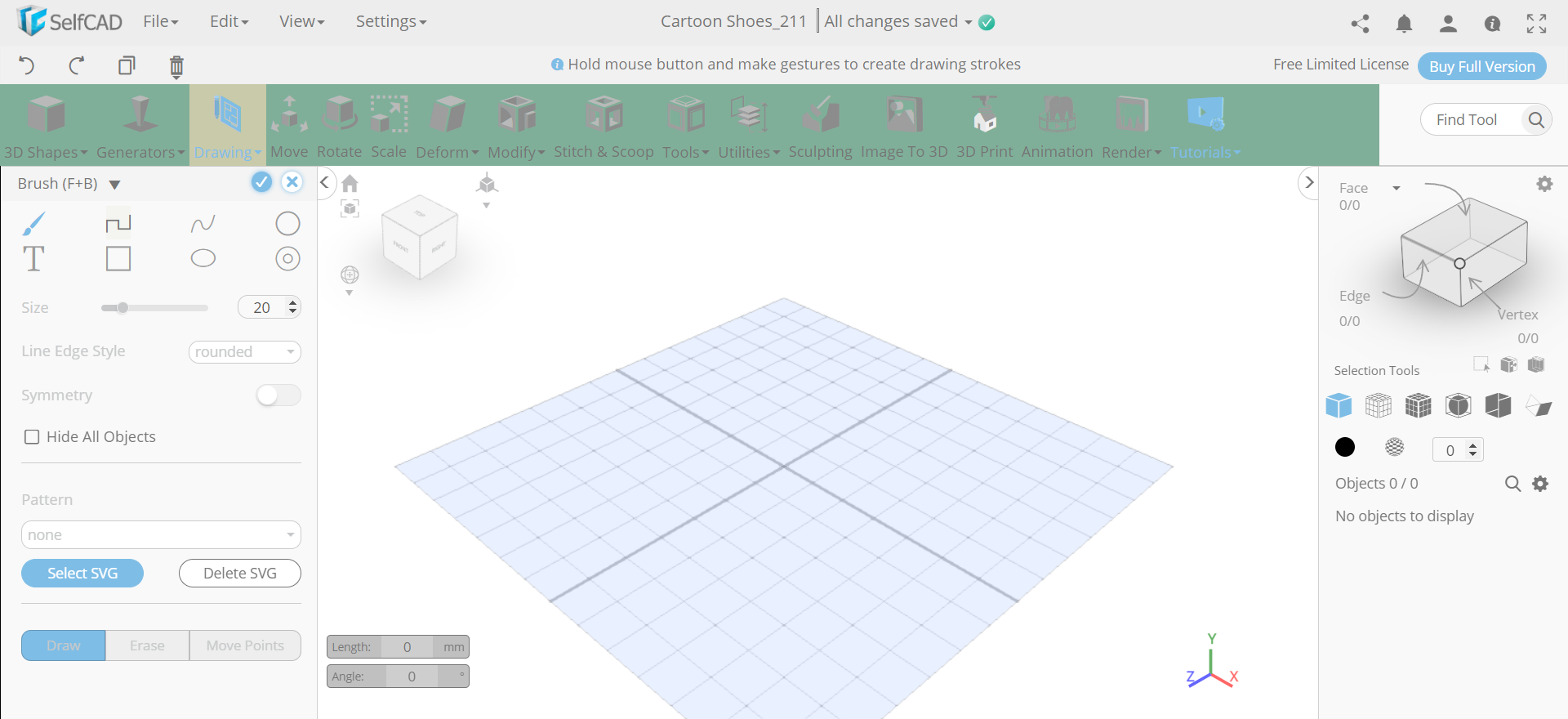Select the Circle drawing tool

[287, 223]
